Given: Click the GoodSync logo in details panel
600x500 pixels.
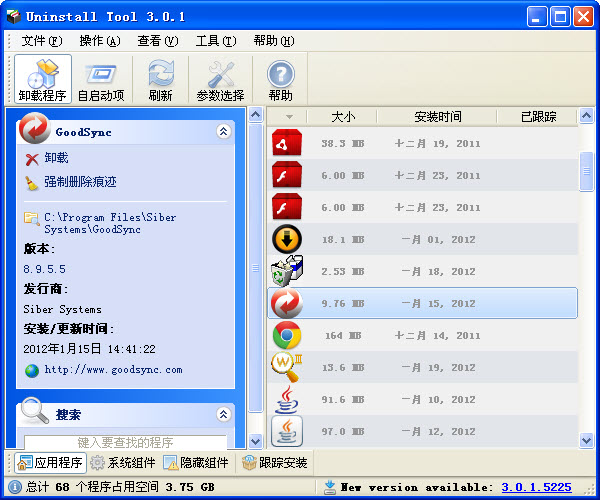Looking at the screenshot, I should (x=34, y=128).
